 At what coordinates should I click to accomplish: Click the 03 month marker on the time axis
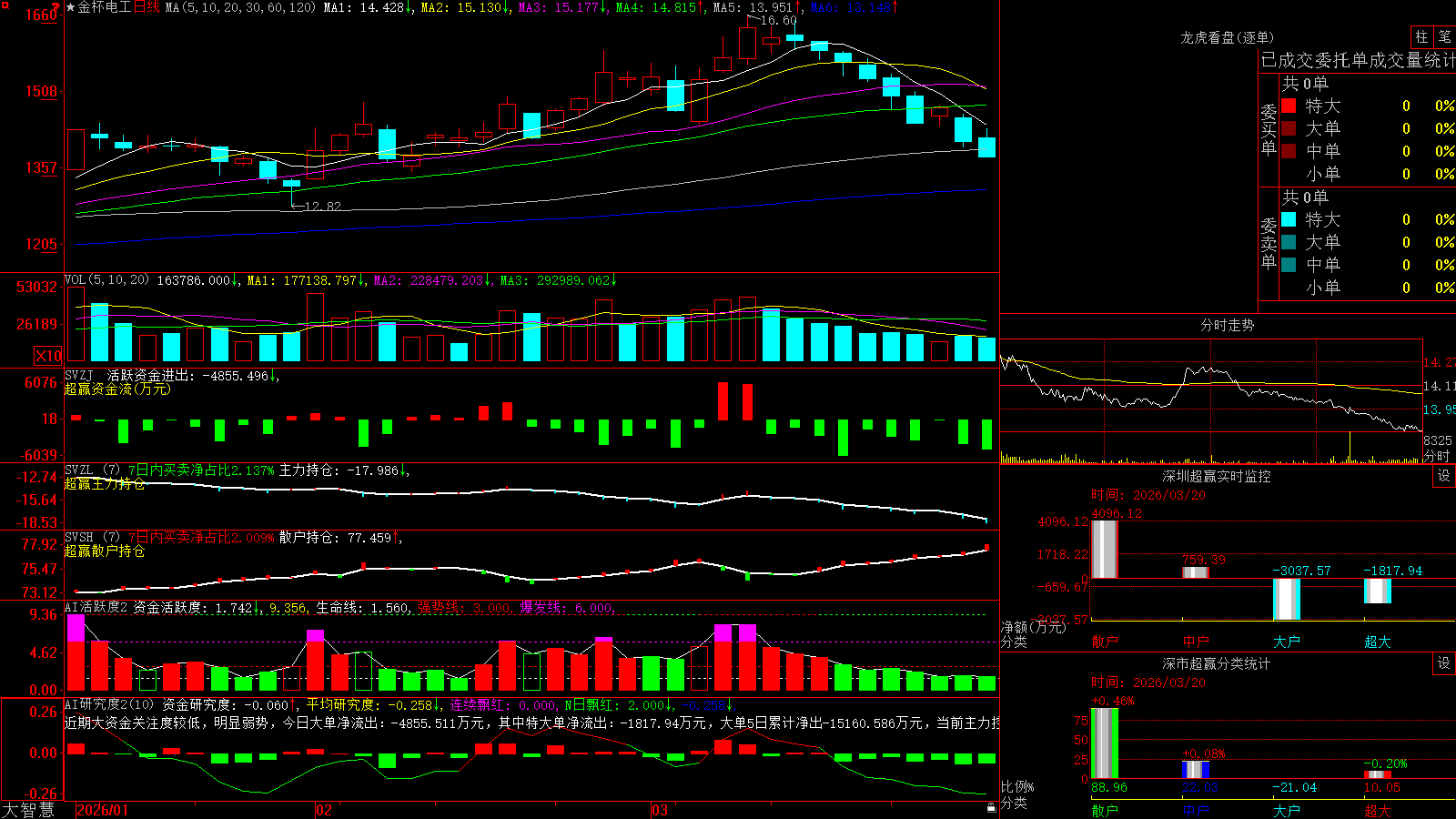tap(660, 810)
